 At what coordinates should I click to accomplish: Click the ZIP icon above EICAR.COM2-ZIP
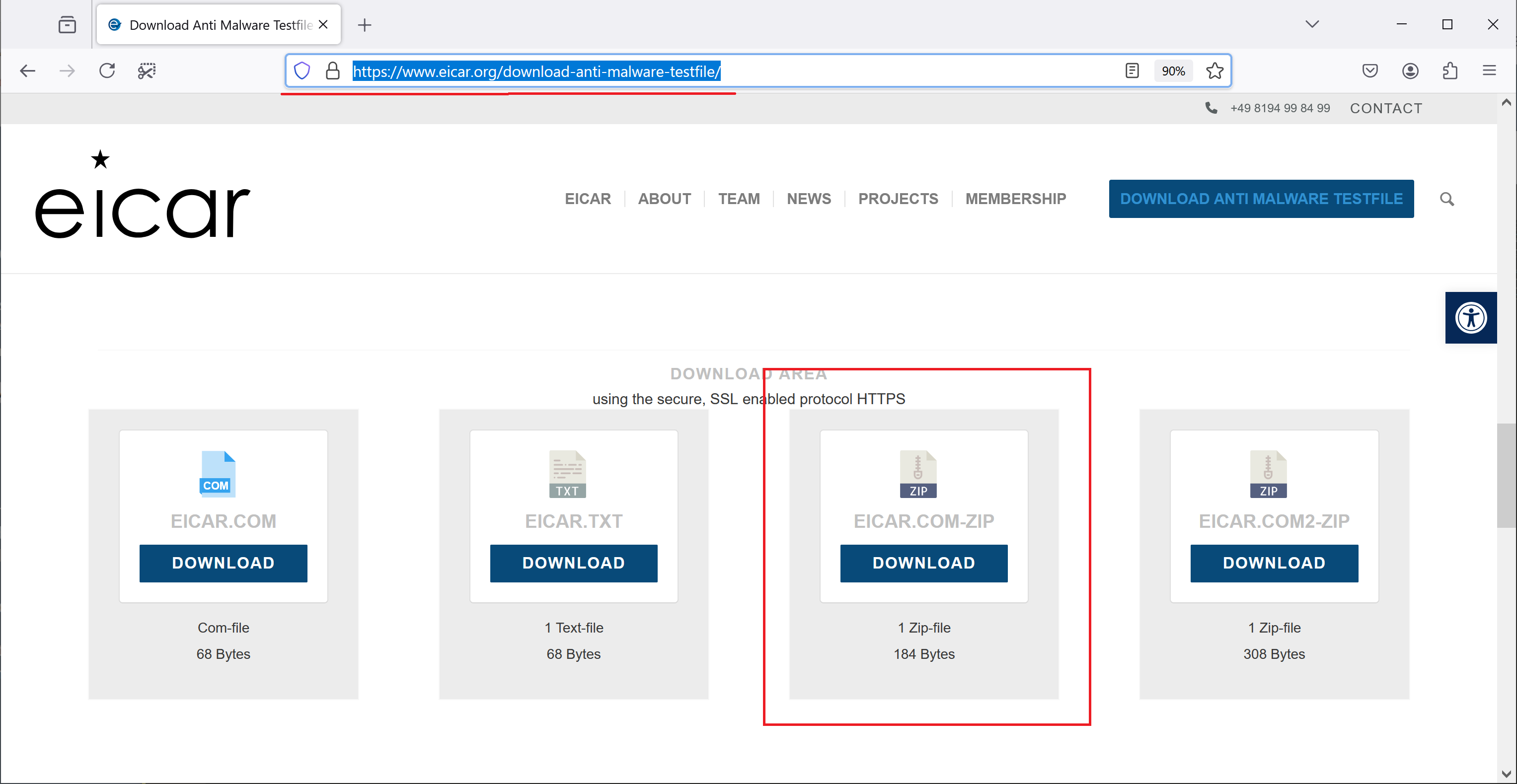[1268, 474]
